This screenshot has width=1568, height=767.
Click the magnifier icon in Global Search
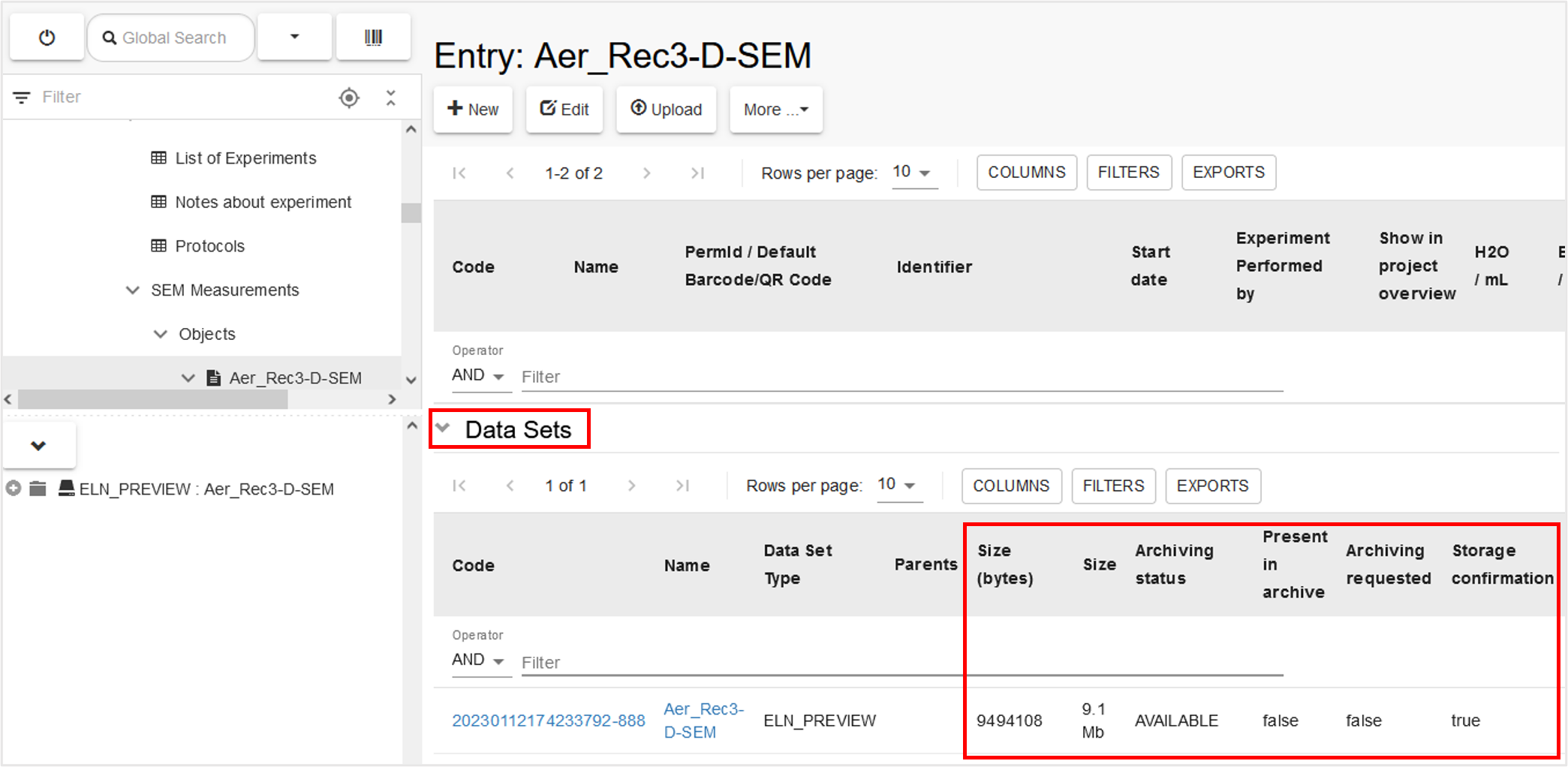coord(110,38)
